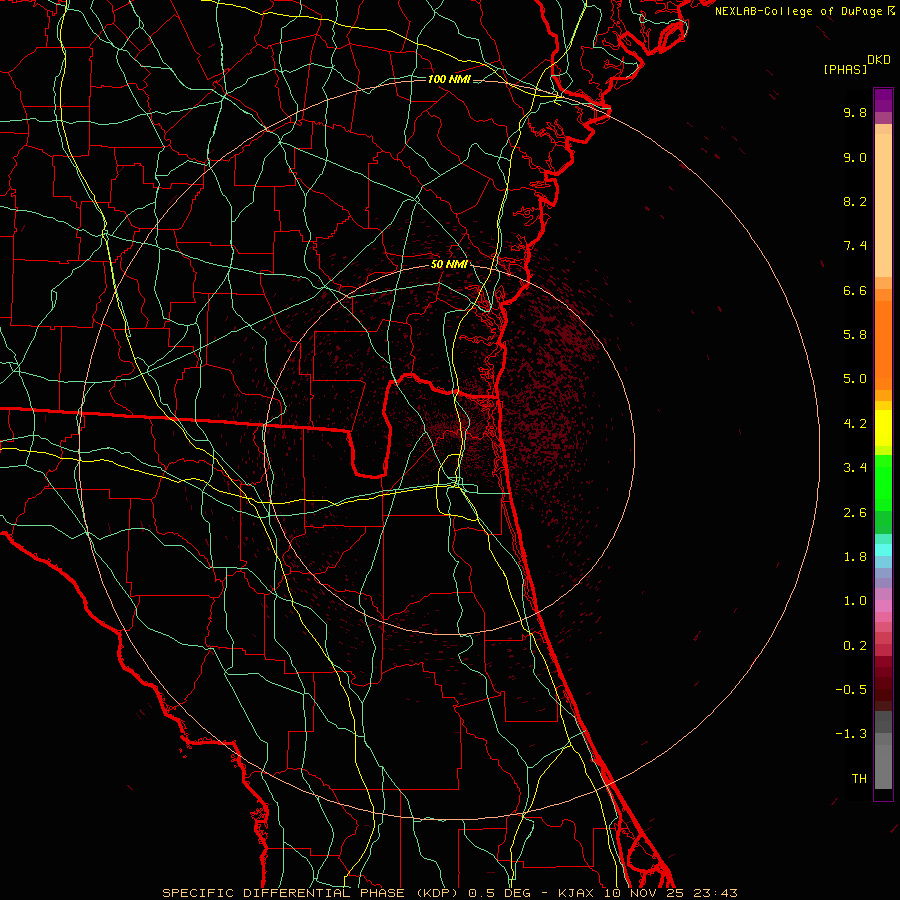
Task: Click the 100 NMI range ring label
Action: (x=448, y=78)
